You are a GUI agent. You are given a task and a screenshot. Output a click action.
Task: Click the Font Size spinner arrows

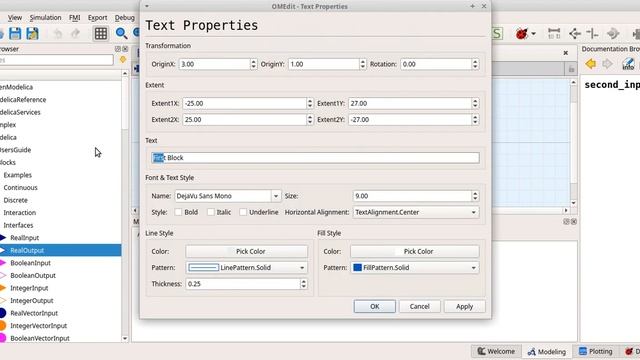475,196
